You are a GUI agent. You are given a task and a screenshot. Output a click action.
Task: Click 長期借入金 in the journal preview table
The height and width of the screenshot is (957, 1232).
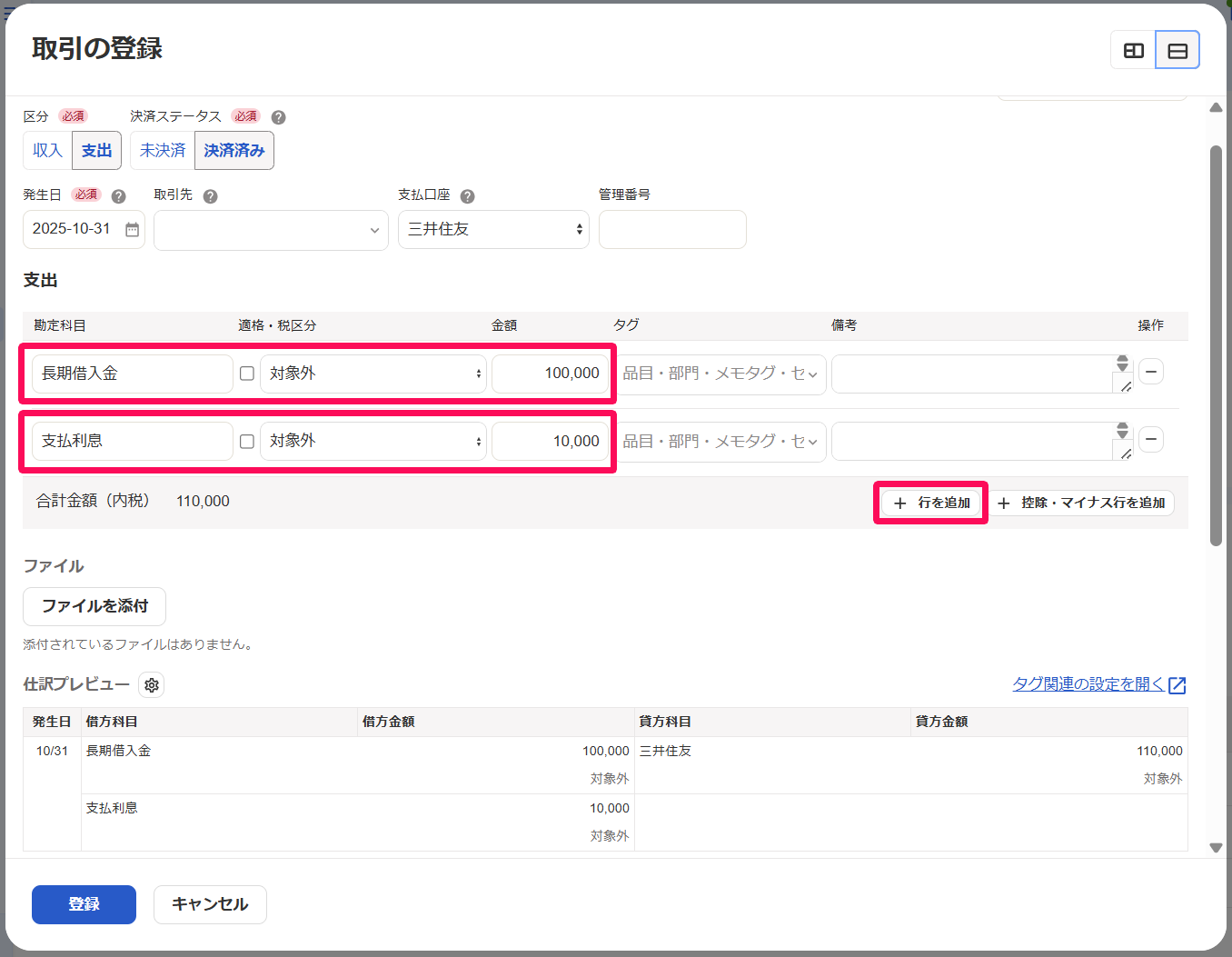click(x=118, y=752)
